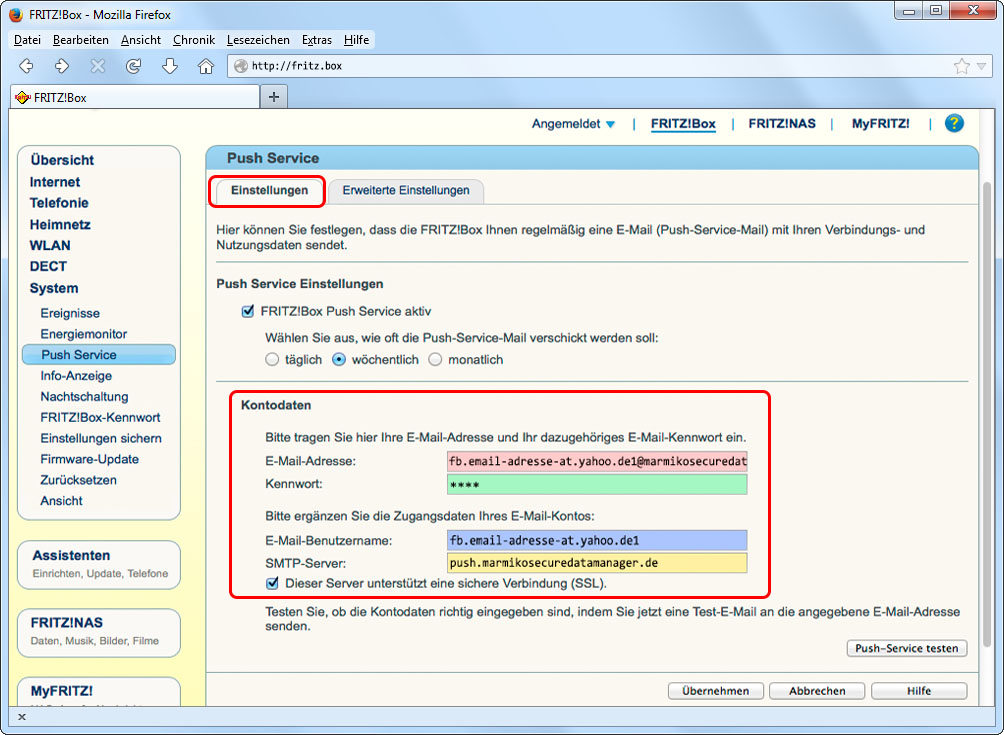Open Energiemonitor under System
This screenshot has width=1004, height=735.
click(x=84, y=334)
